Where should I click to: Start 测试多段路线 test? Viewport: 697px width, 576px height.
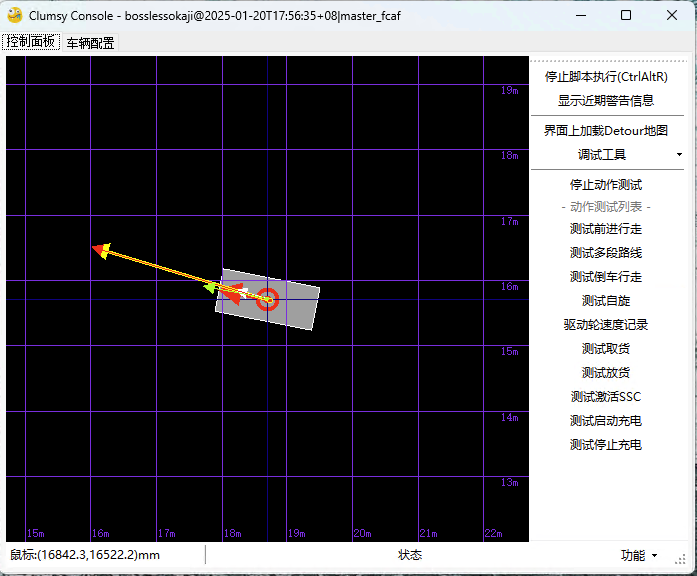[606, 252]
